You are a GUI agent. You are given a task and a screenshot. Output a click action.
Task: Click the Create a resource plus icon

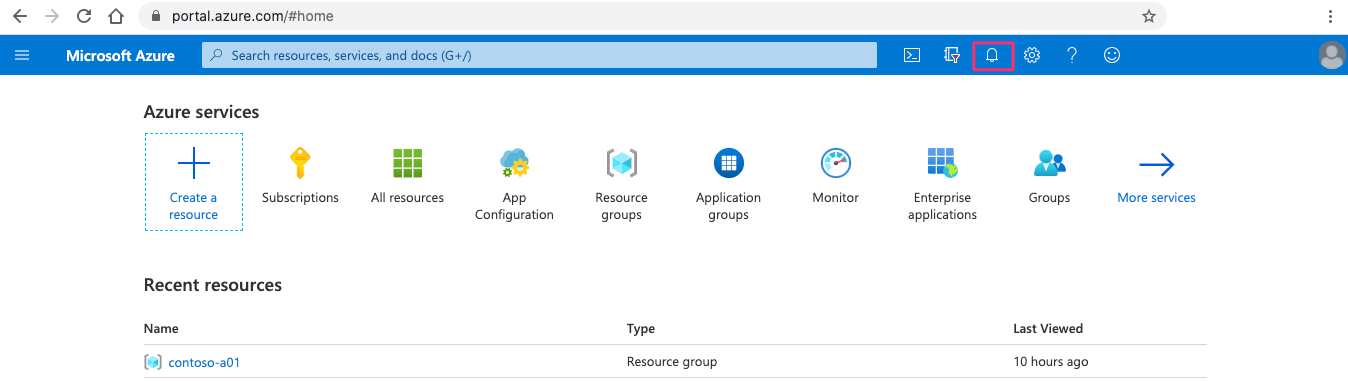pyautogui.click(x=193, y=163)
